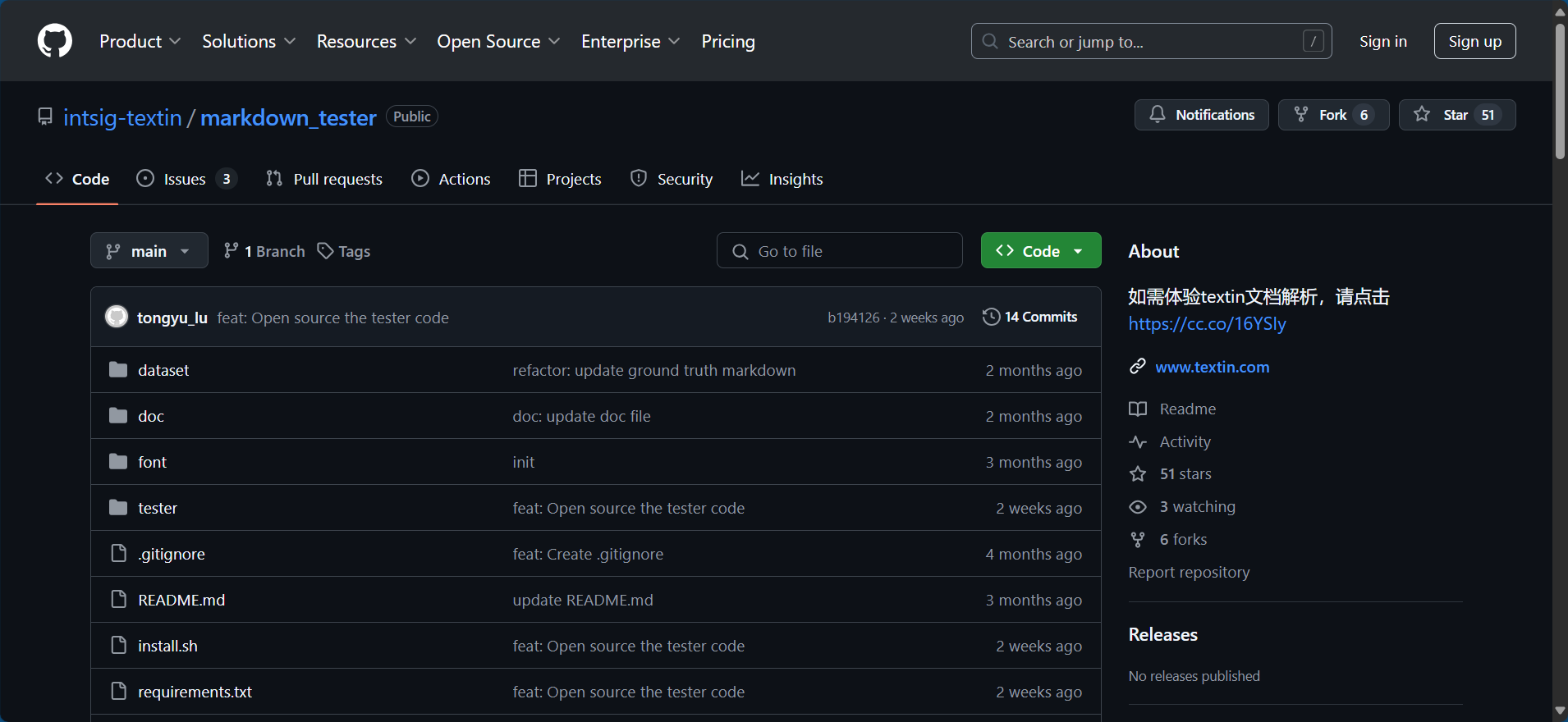
Task: Click the Sign in link
Action: pyautogui.click(x=1382, y=41)
